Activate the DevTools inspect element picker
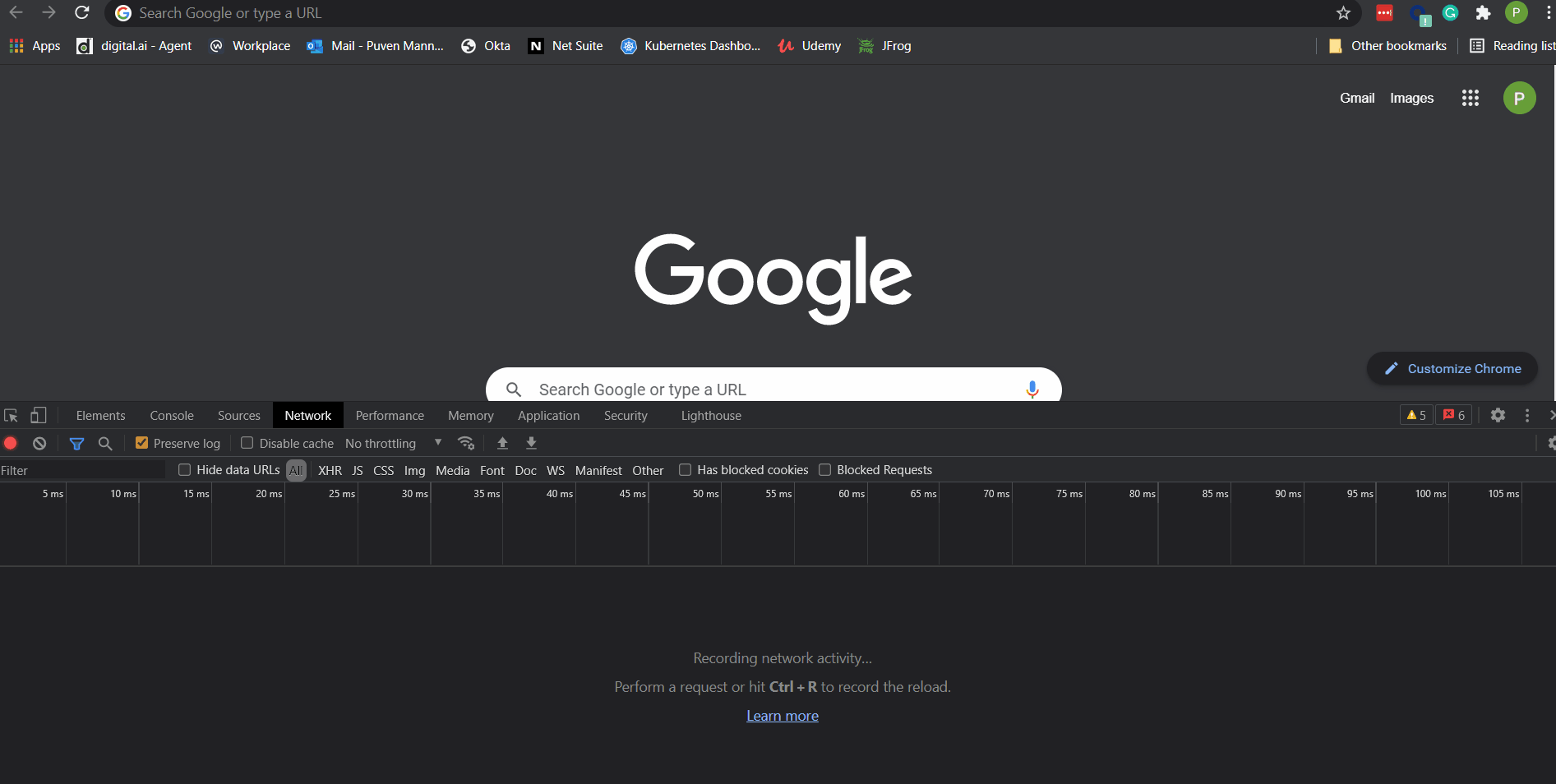The width and height of the screenshot is (1556, 784). pos(11,416)
